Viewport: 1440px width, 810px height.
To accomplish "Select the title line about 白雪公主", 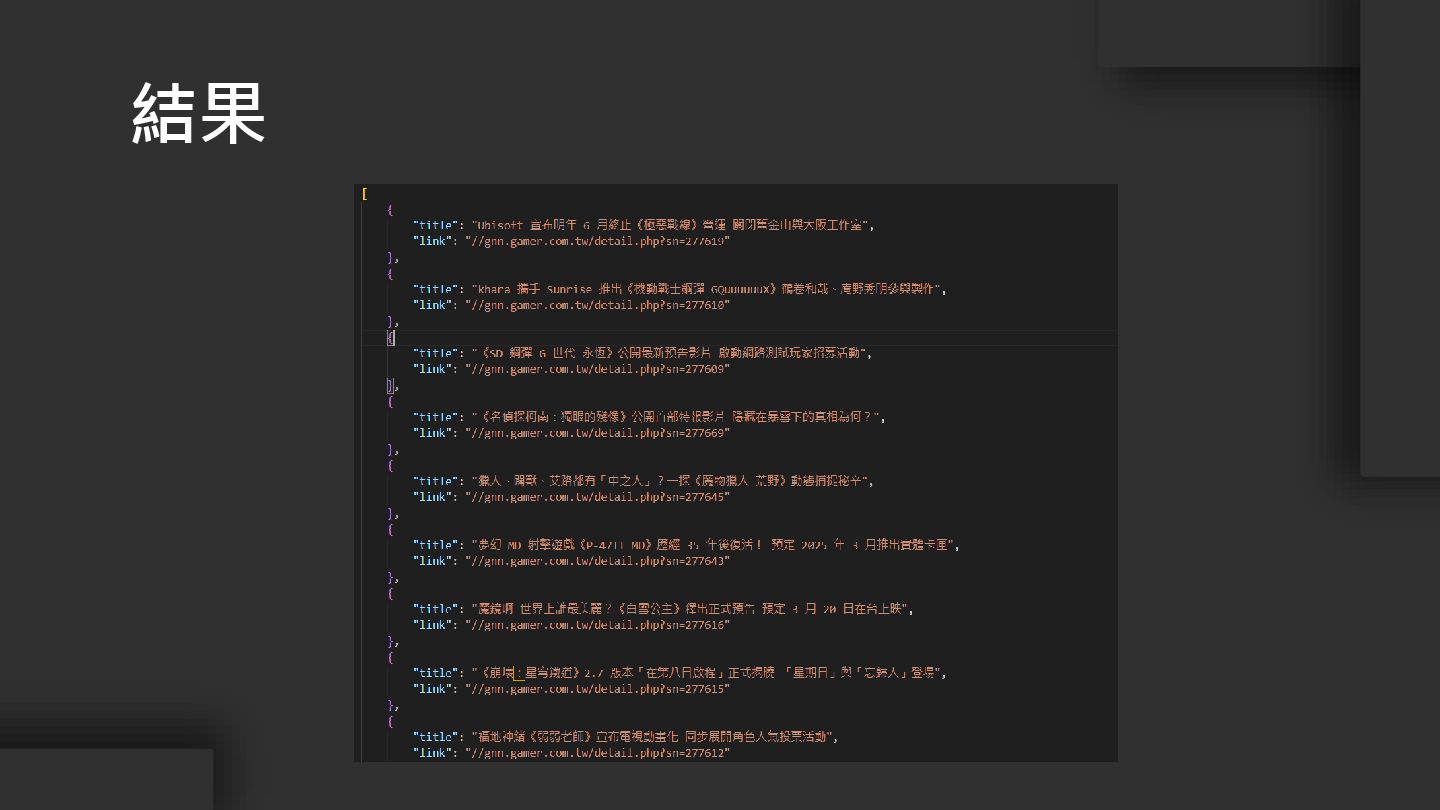I will 665,609.
